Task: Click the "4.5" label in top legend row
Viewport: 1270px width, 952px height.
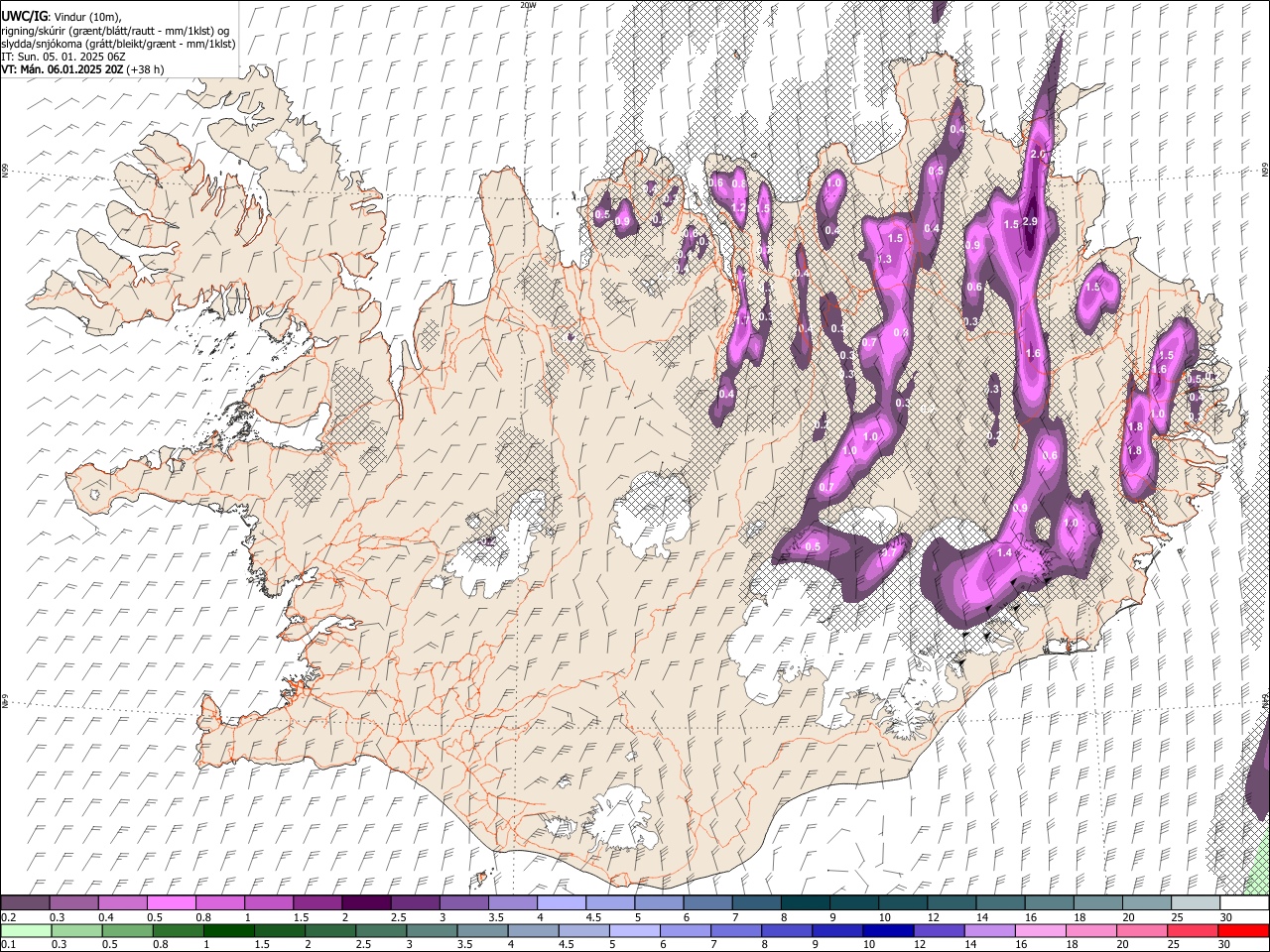Action: coord(593,917)
